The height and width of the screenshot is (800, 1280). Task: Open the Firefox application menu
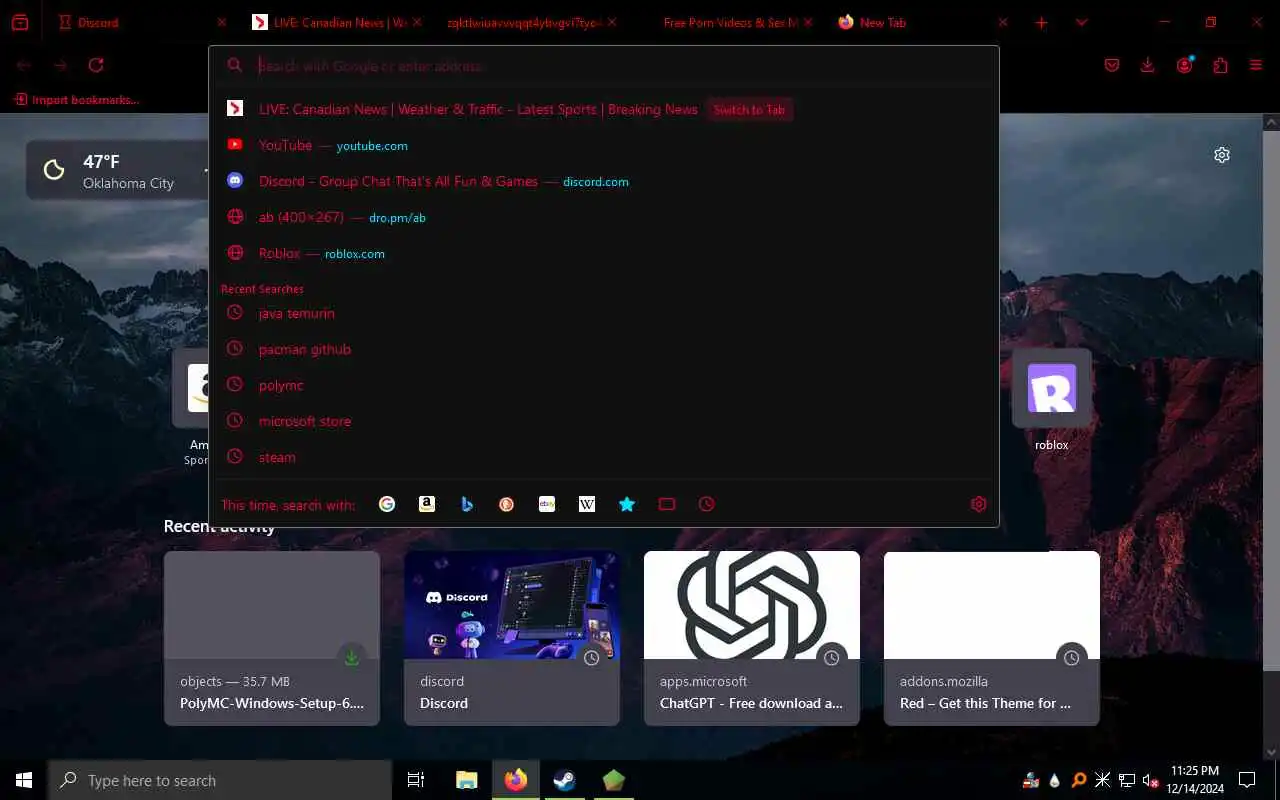1256,65
